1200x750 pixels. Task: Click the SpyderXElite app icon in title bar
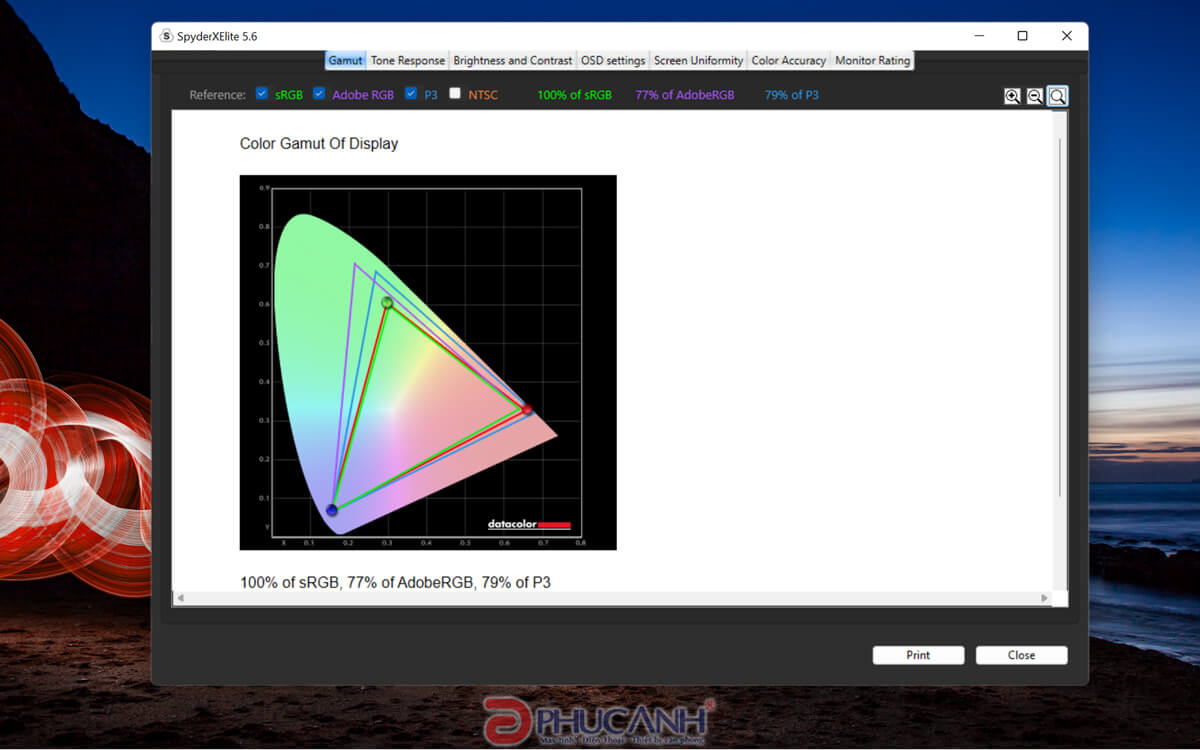[x=166, y=37]
